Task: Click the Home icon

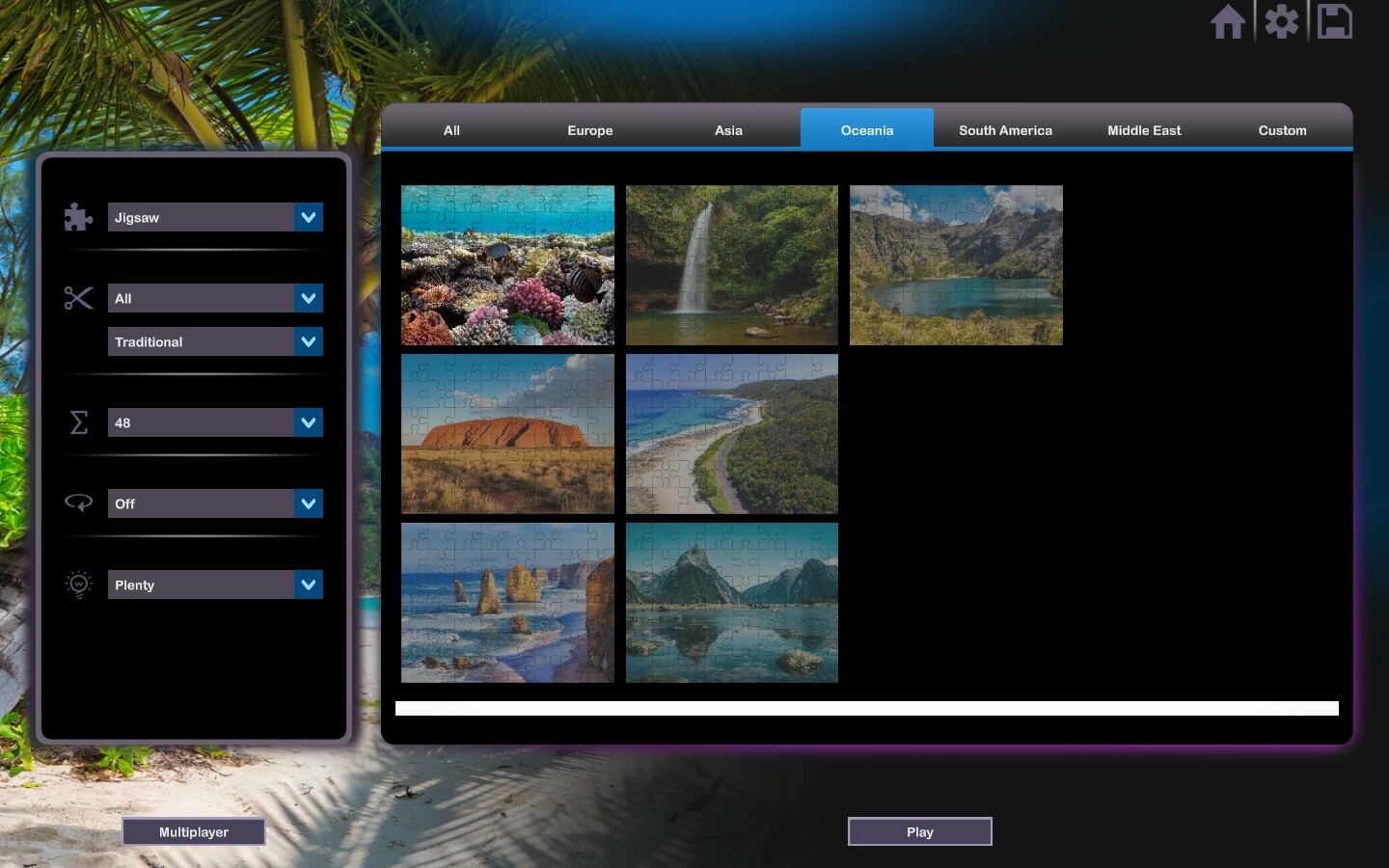Action: 1228,21
